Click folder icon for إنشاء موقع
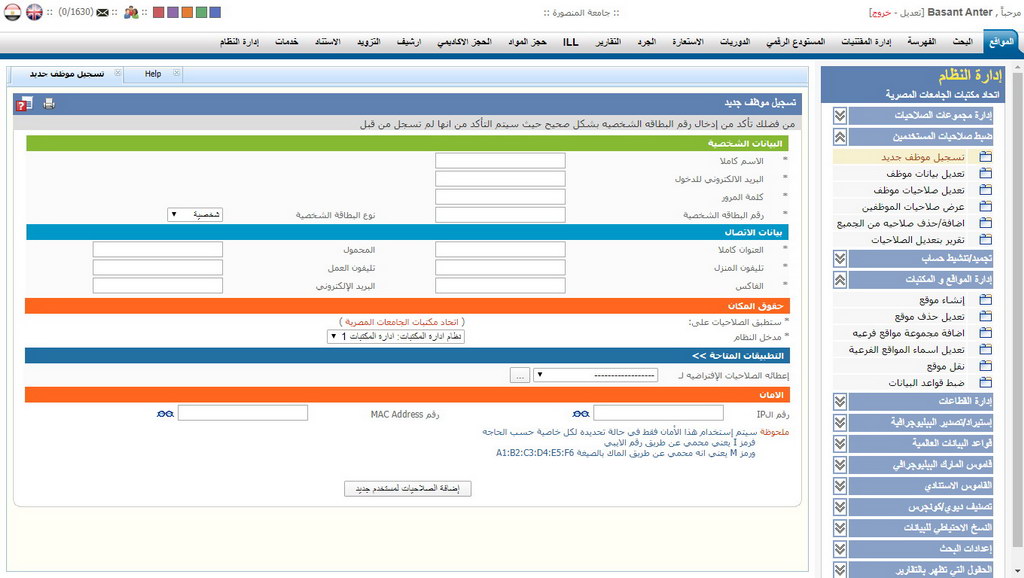This screenshot has width=1024, height=578. (985, 300)
